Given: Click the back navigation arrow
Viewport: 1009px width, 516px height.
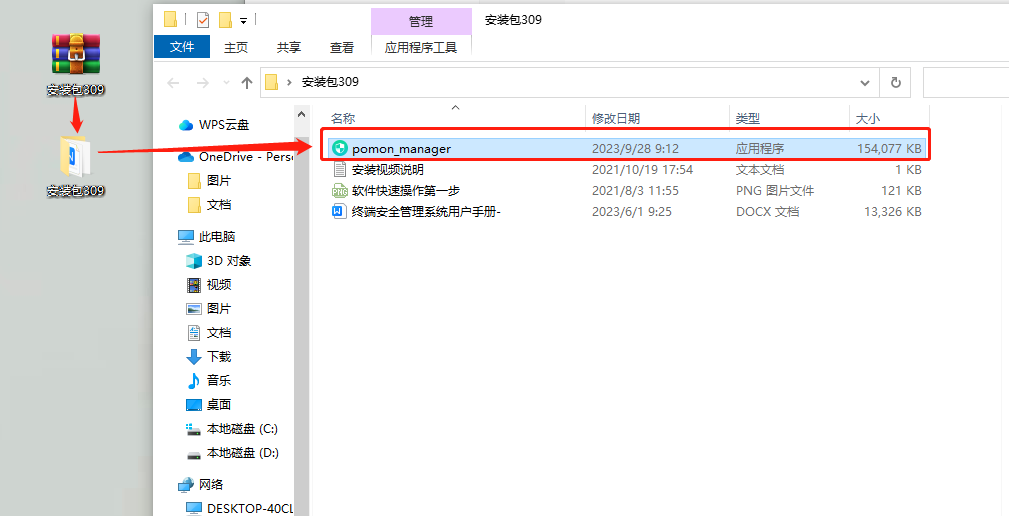Looking at the screenshot, I should click(x=172, y=82).
